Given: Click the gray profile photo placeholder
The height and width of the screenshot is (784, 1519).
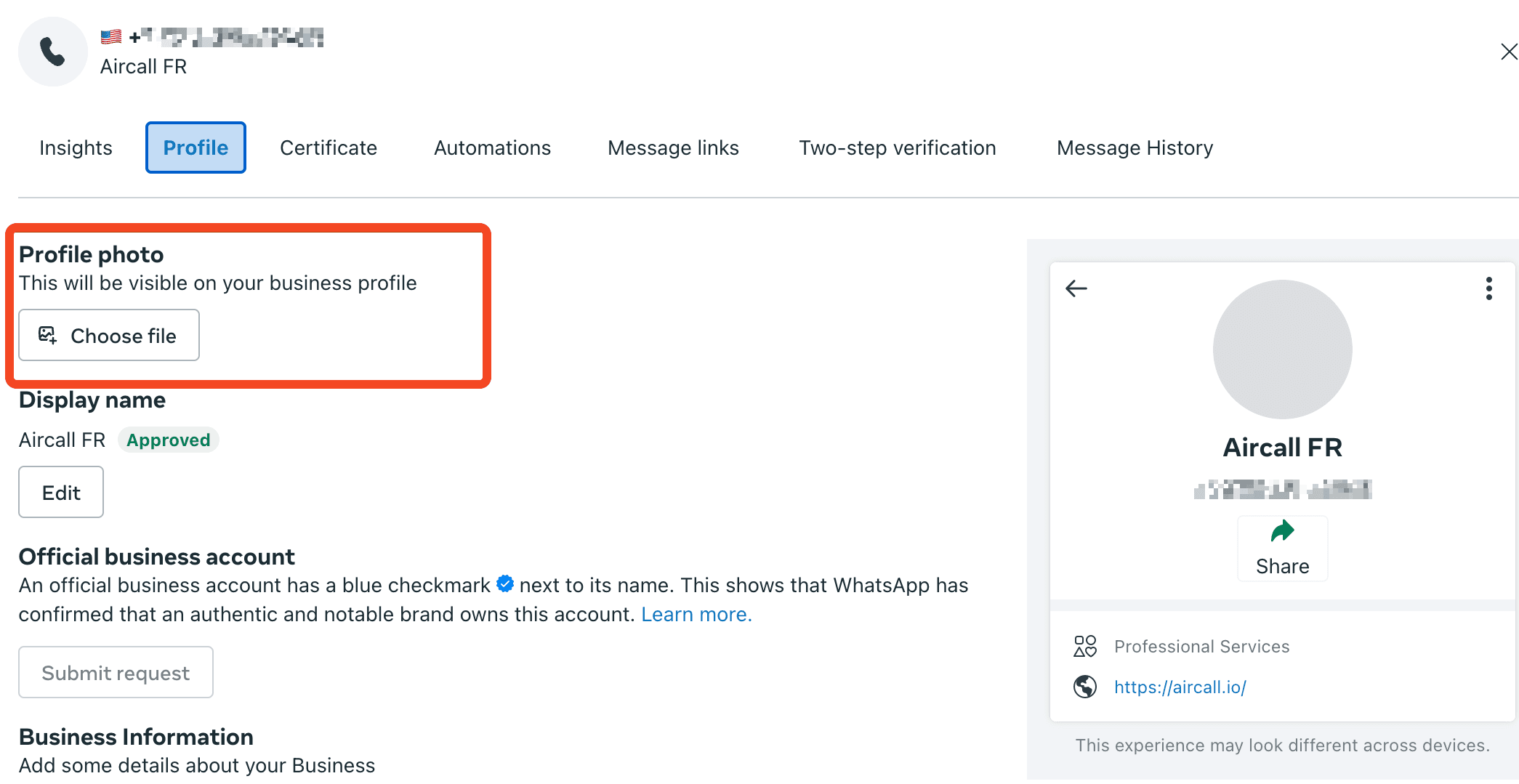Looking at the screenshot, I should click(x=1282, y=349).
